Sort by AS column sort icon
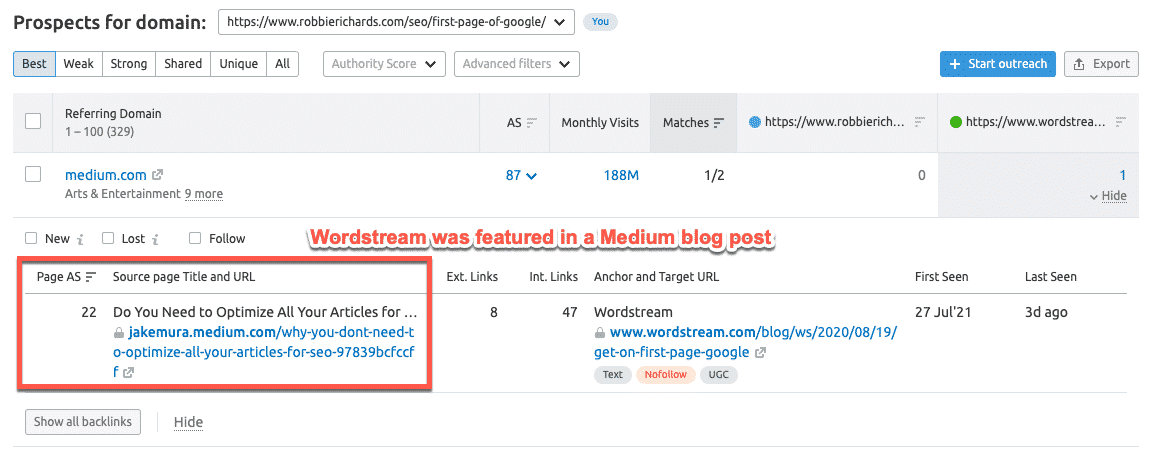This screenshot has width=1150, height=450. point(531,123)
